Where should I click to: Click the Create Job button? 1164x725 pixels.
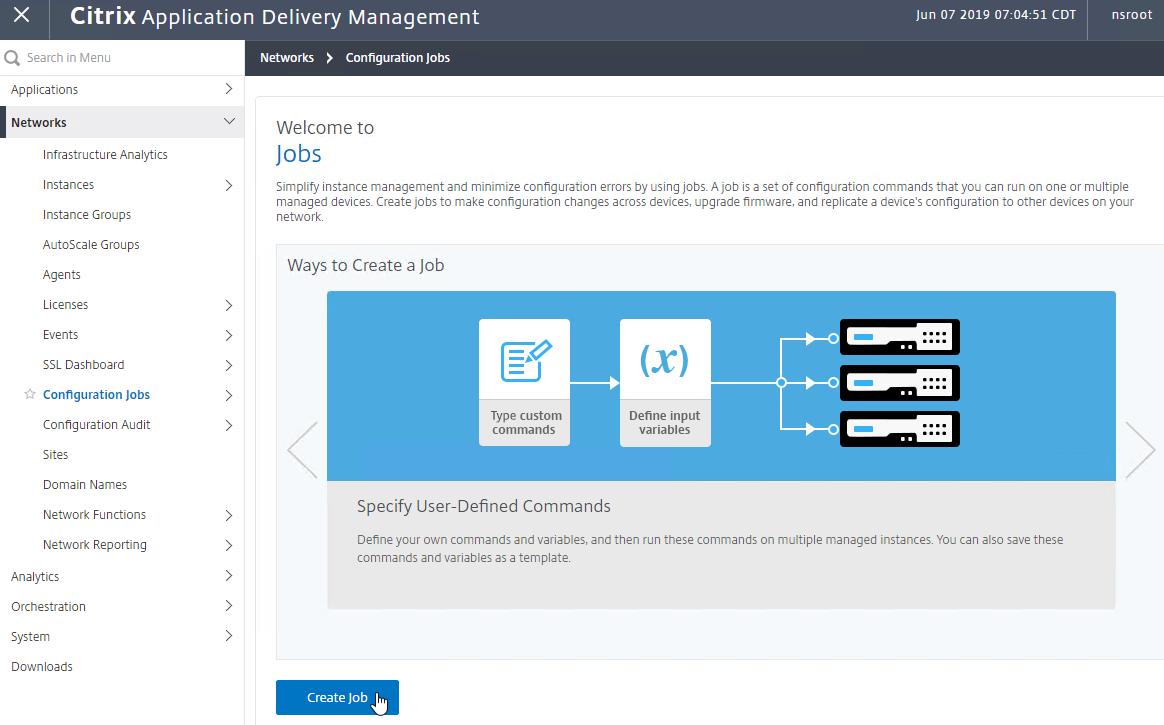[x=337, y=698]
